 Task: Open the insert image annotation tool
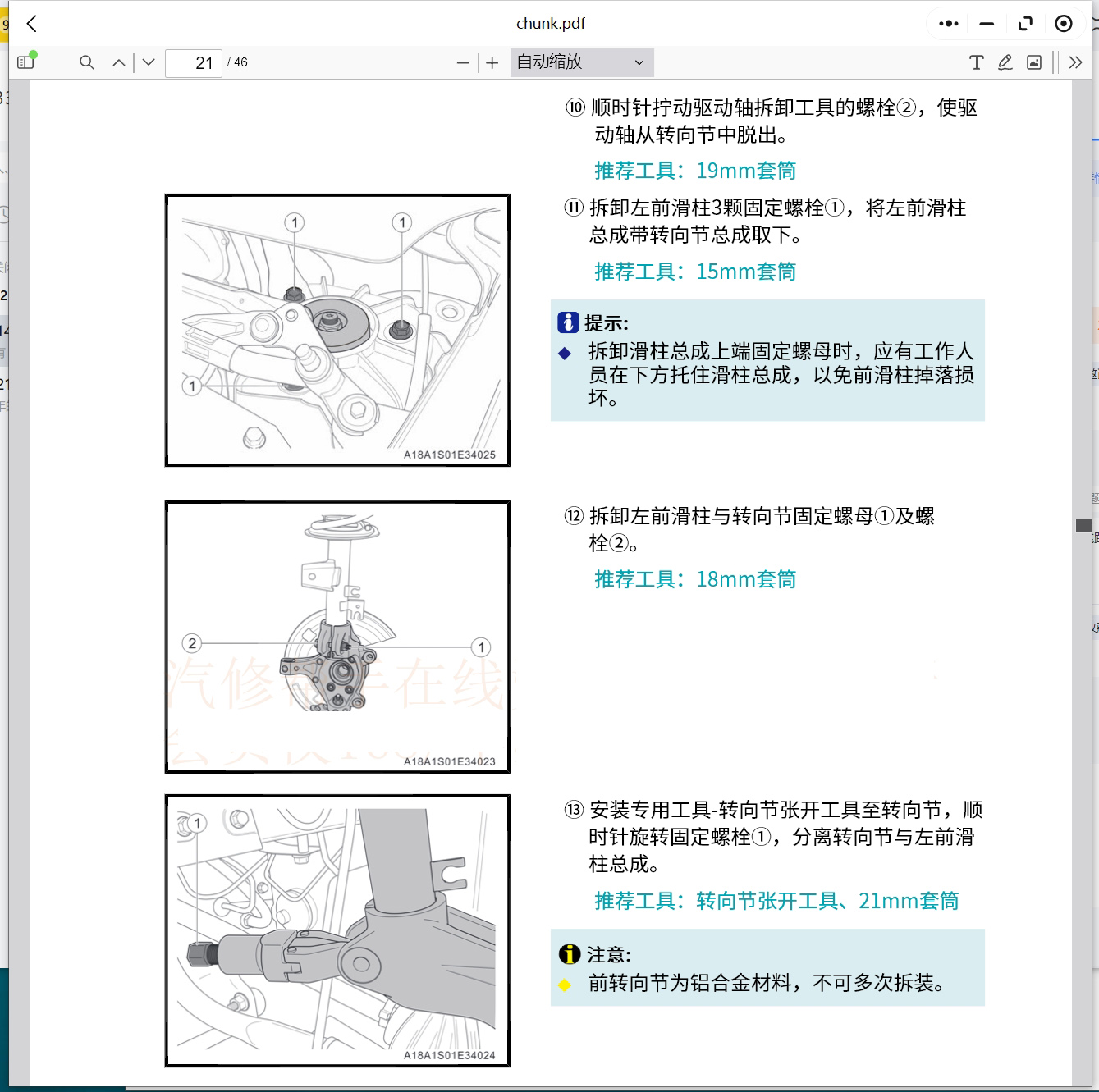coord(1034,62)
